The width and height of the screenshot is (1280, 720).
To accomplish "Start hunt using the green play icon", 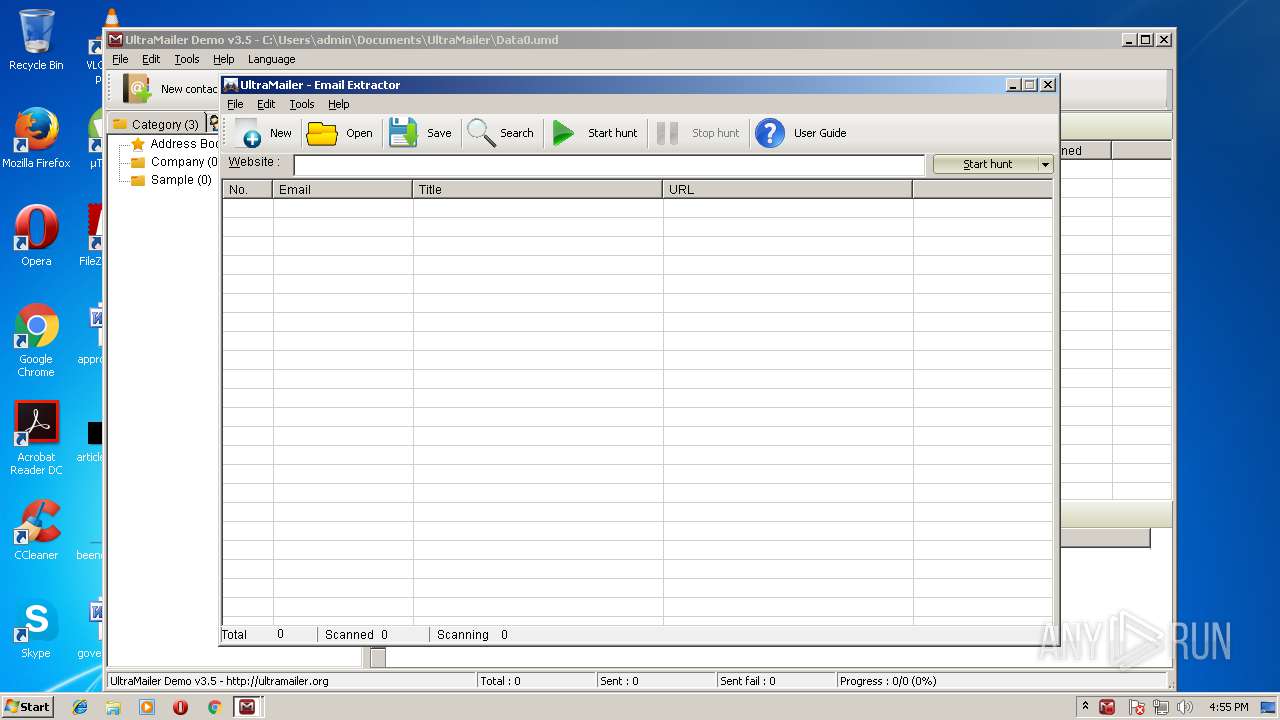I will click(564, 133).
